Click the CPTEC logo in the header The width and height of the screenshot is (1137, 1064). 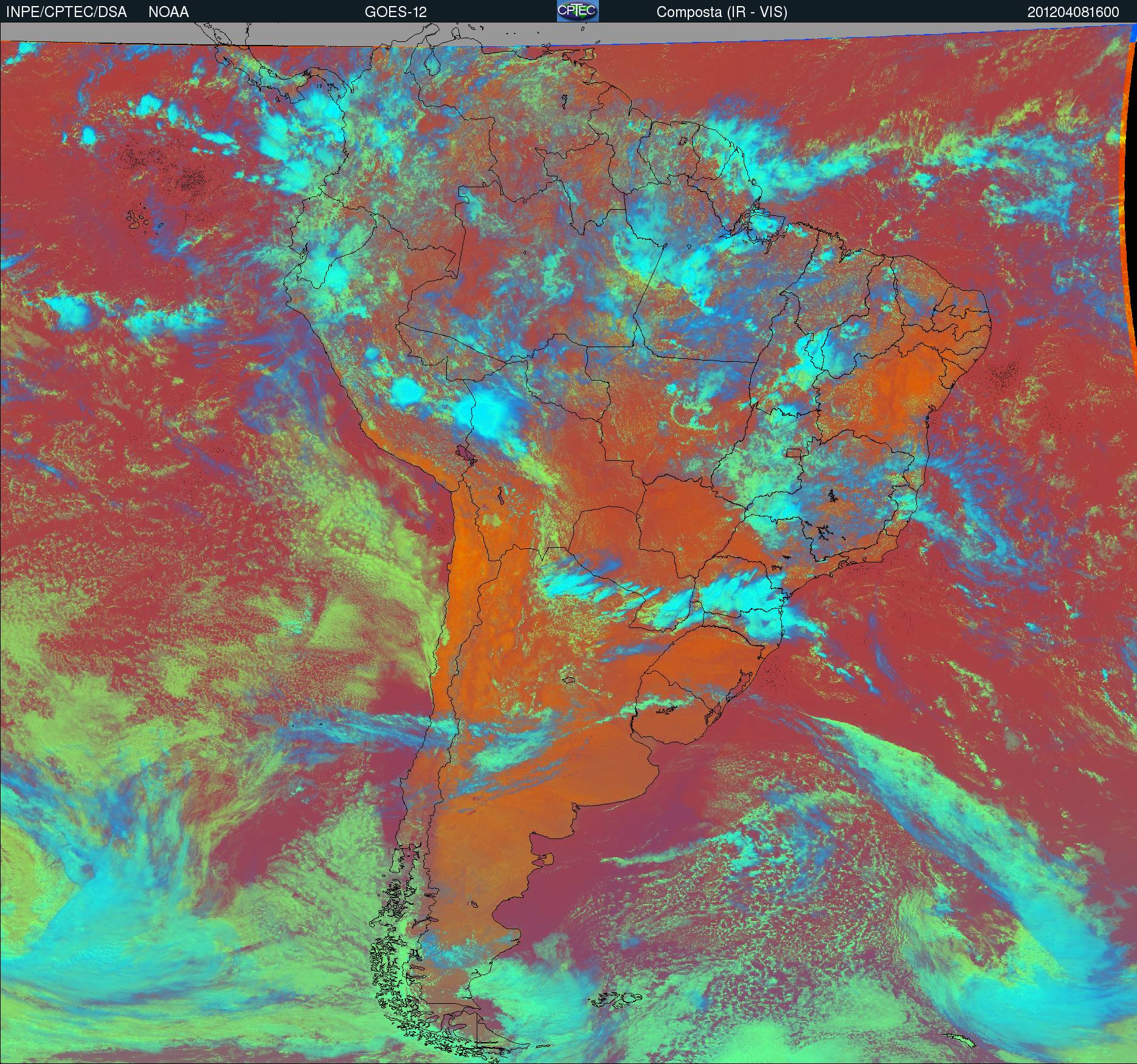click(578, 11)
